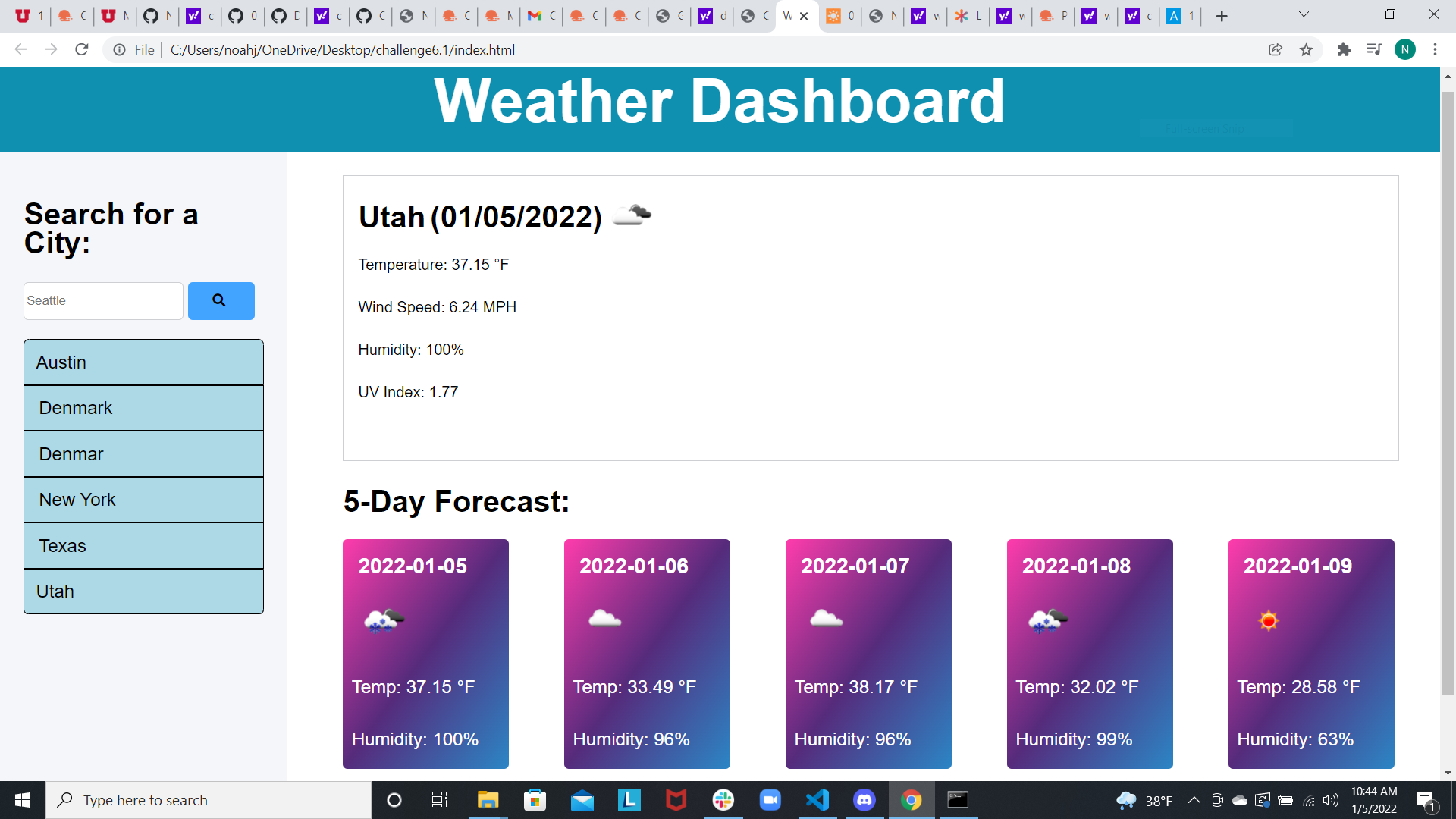Expand the tab search dropdown arrow
The image size is (1456, 819).
(1304, 14)
